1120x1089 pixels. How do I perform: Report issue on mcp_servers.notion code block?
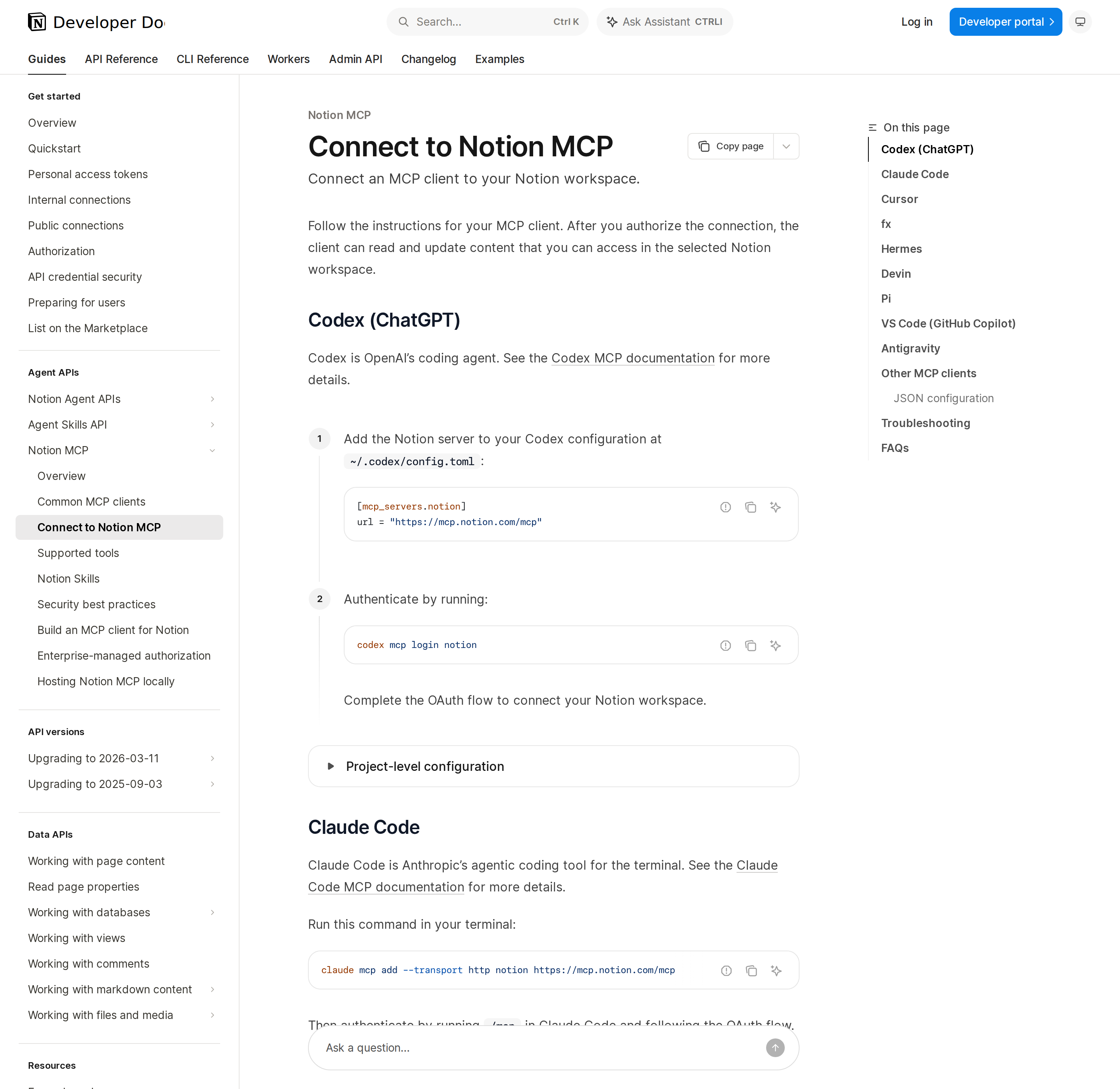click(x=725, y=507)
